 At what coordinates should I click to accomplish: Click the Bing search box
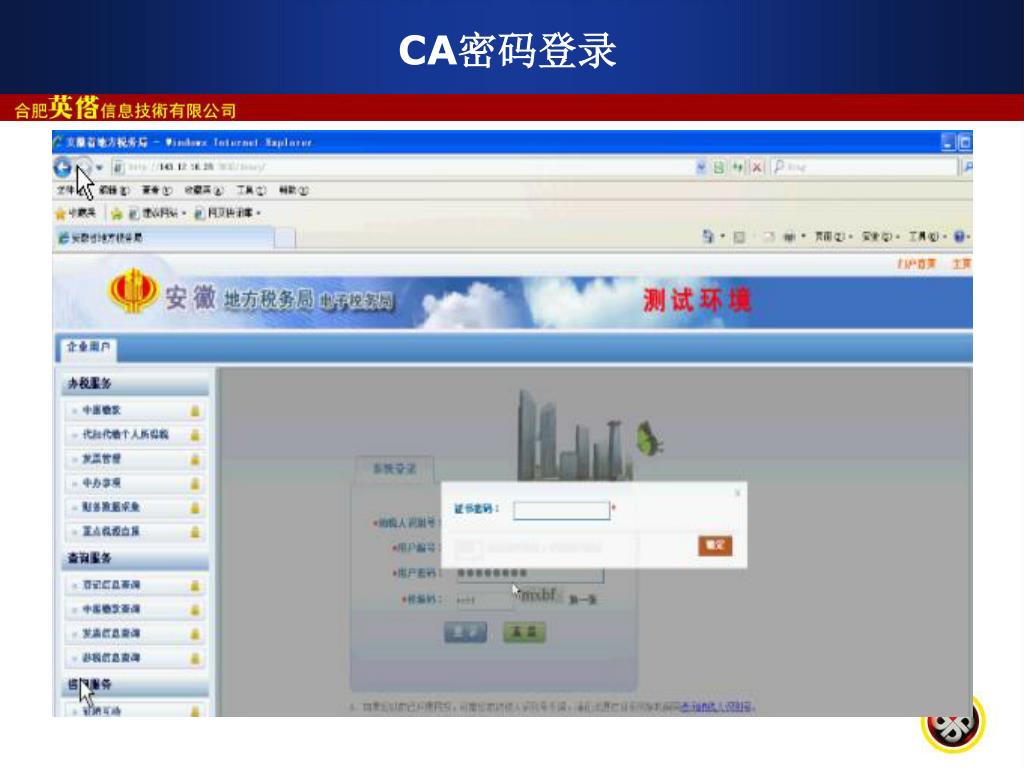point(863,167)
